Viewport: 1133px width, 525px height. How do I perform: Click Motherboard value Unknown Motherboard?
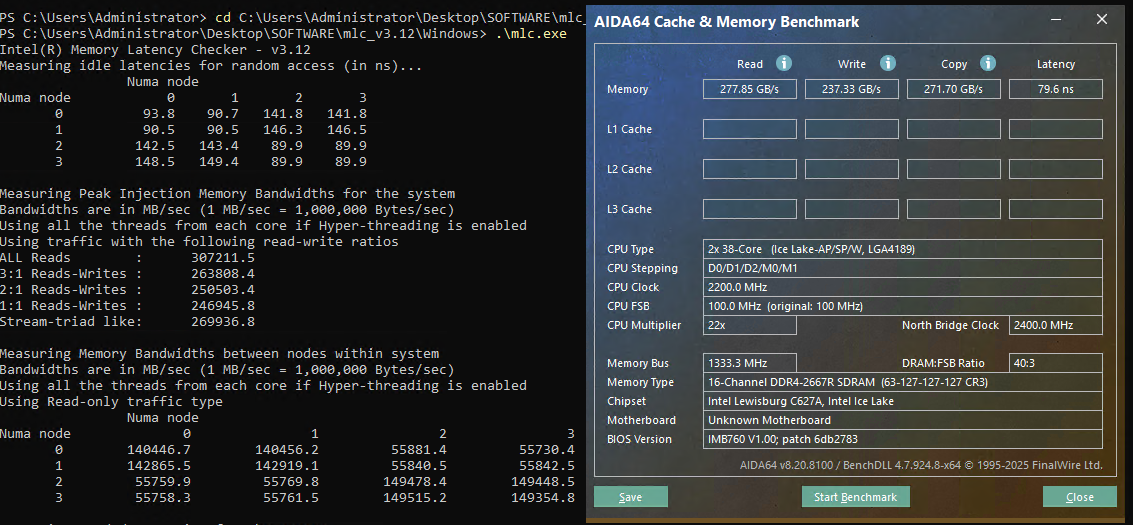(x=903, y=420)
